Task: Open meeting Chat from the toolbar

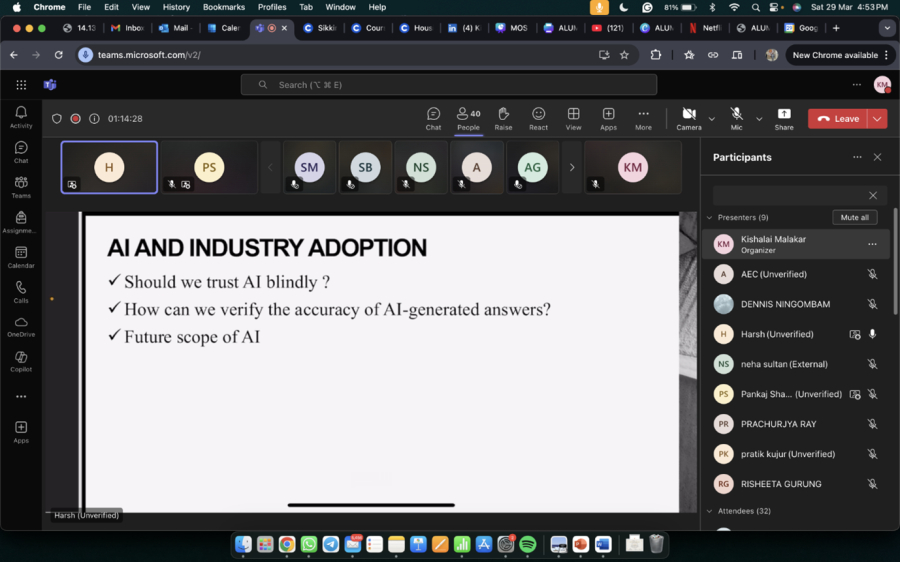Action: (433, 119)
